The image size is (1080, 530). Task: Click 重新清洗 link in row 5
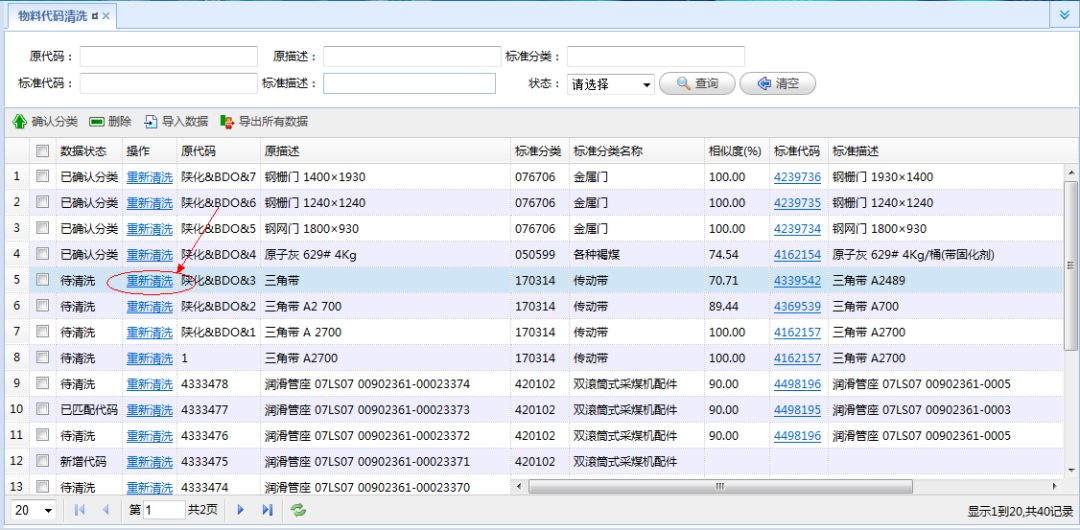coord(149,281)
